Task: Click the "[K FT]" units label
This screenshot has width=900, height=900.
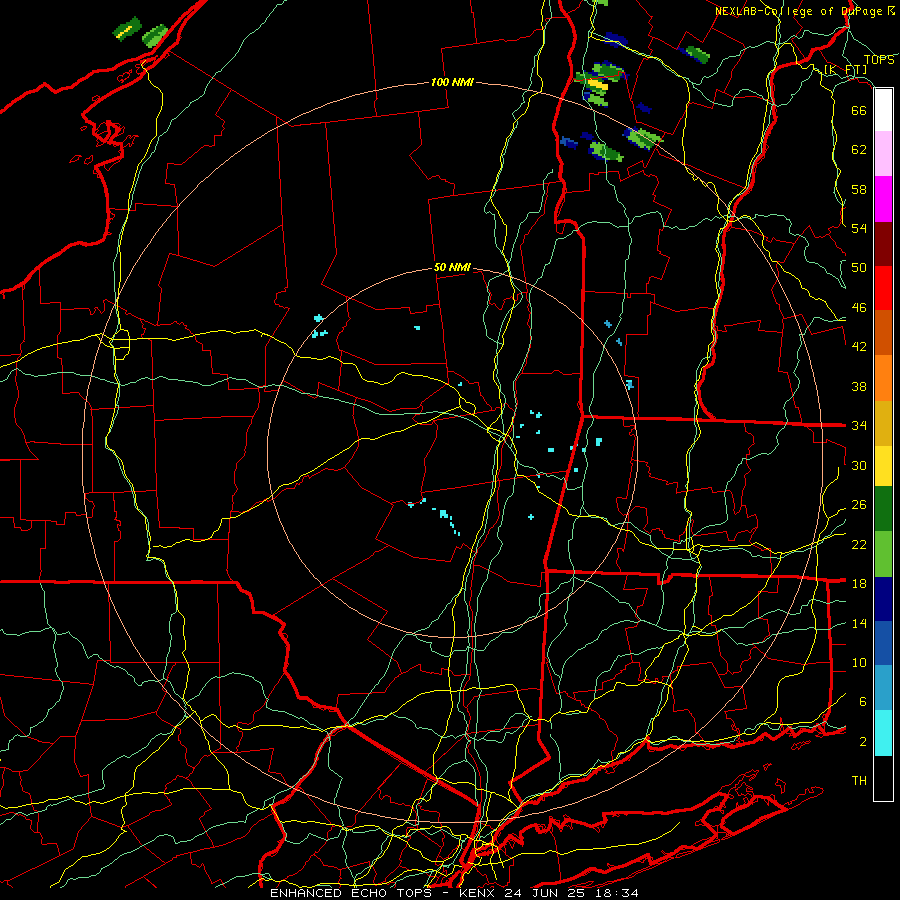Action: (x=845, y=69)
